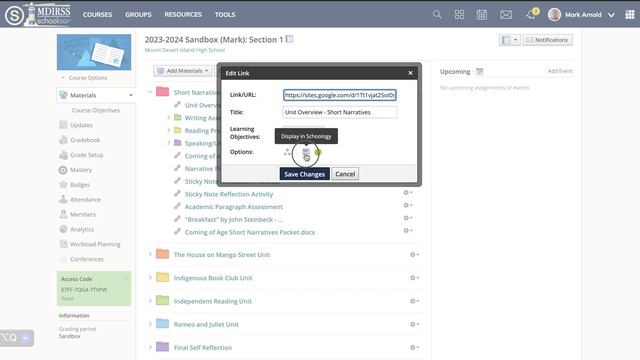Screen dimensions: 640x360
Task: Open Academic Paragraph Assessment link
Action: tap(233, 207)
